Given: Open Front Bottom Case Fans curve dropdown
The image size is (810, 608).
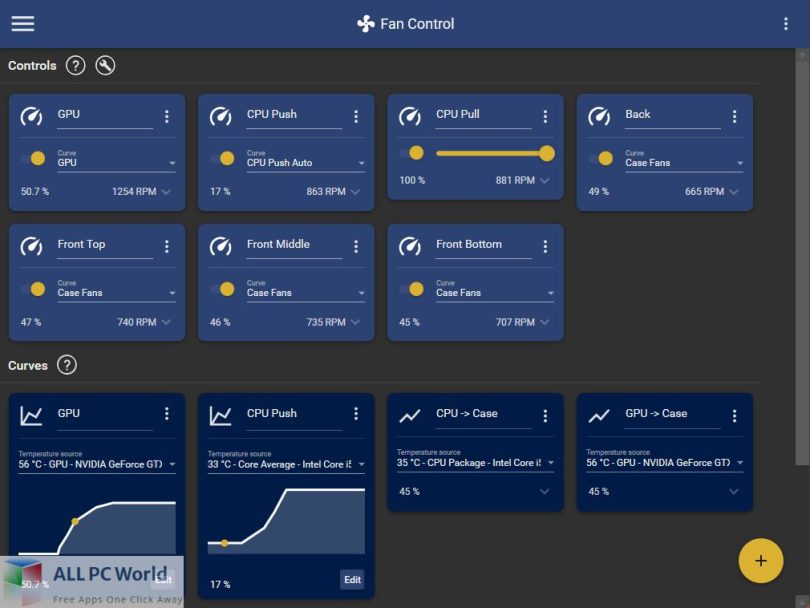Looking at the screenshot, I should click(x=495, y=290).
